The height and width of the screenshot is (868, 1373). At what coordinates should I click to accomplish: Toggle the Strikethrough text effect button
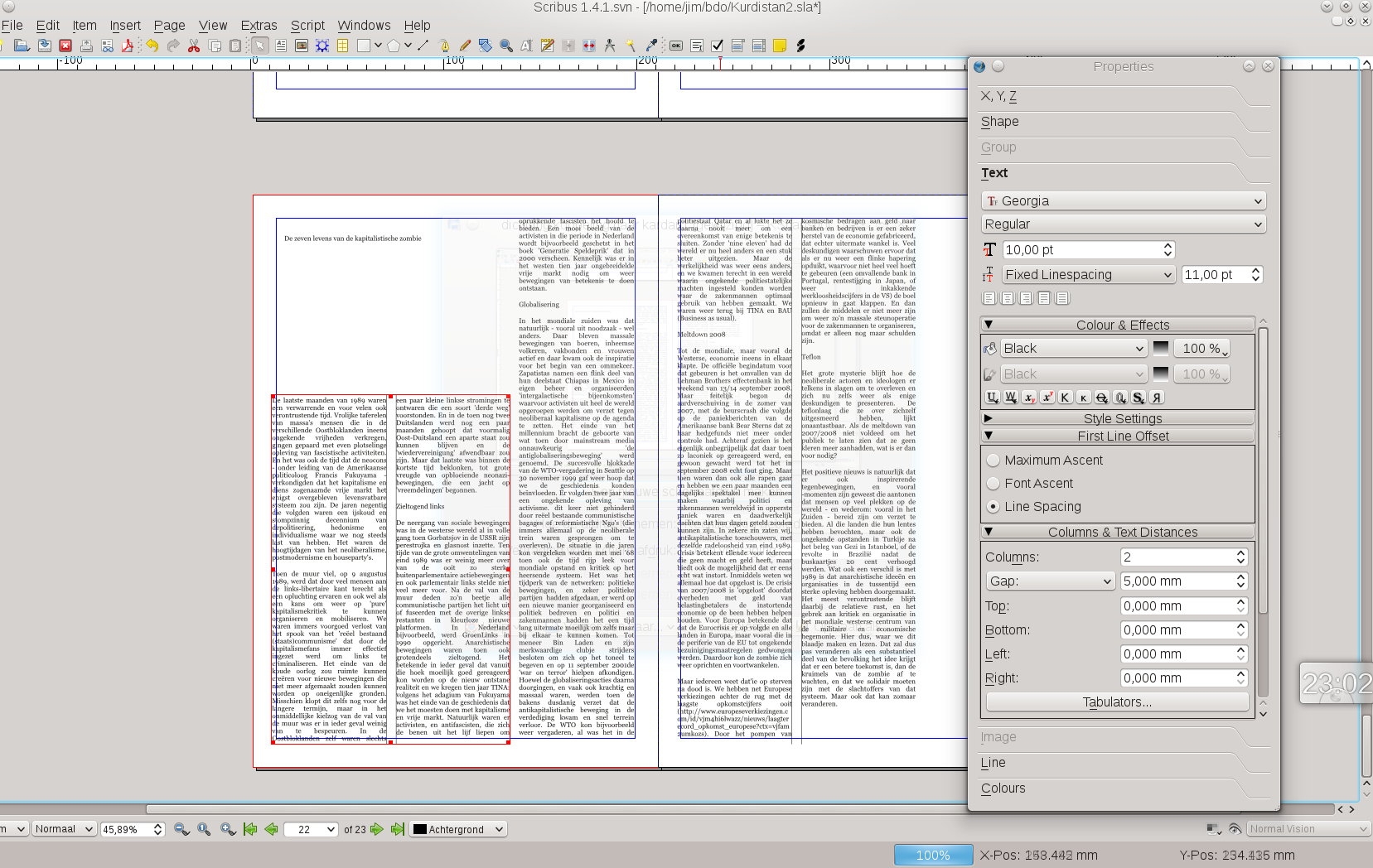(1101, 398)
